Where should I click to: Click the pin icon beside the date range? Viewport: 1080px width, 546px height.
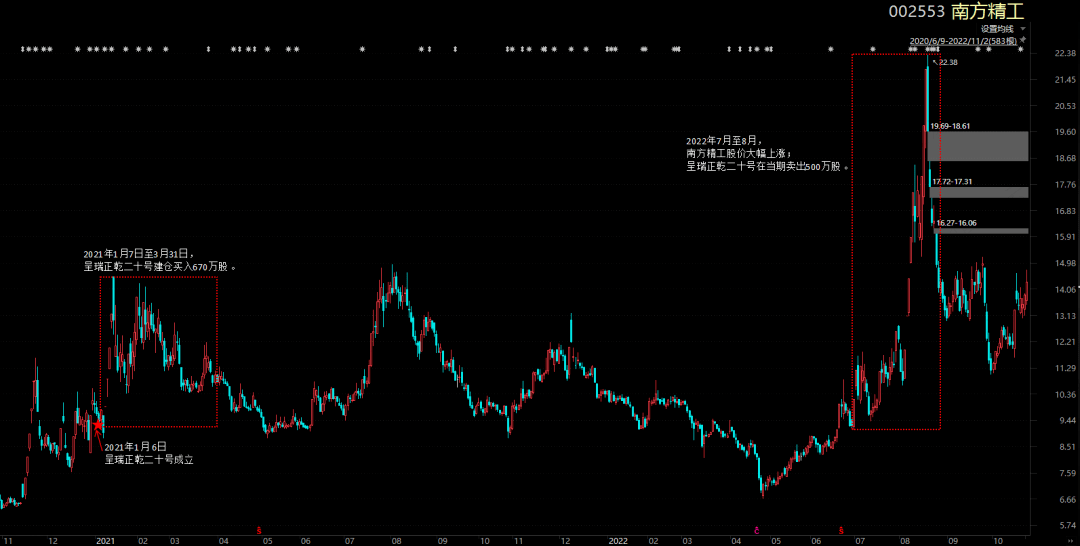[1022, 40]
